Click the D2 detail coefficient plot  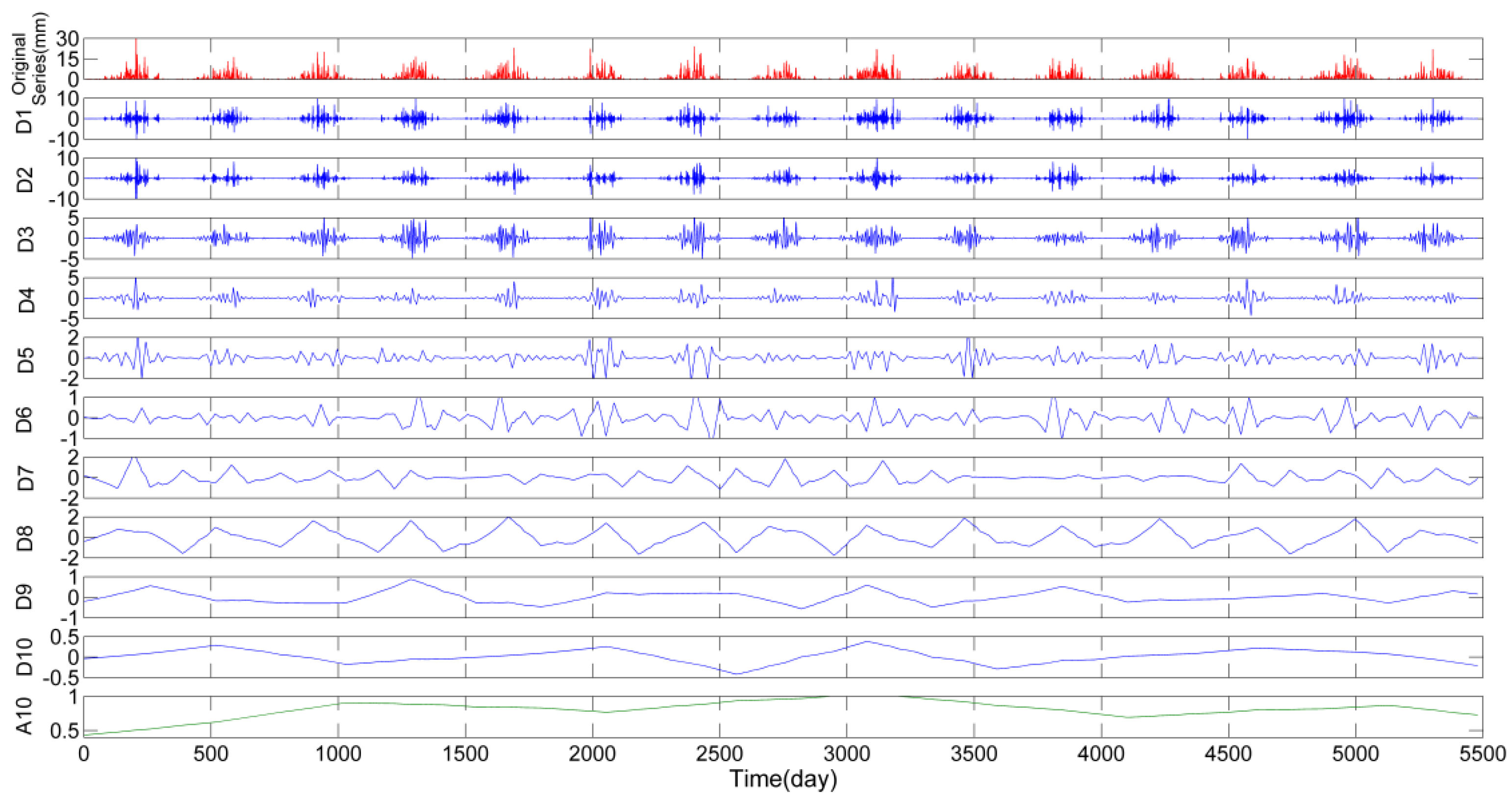[x=782, y=179]
